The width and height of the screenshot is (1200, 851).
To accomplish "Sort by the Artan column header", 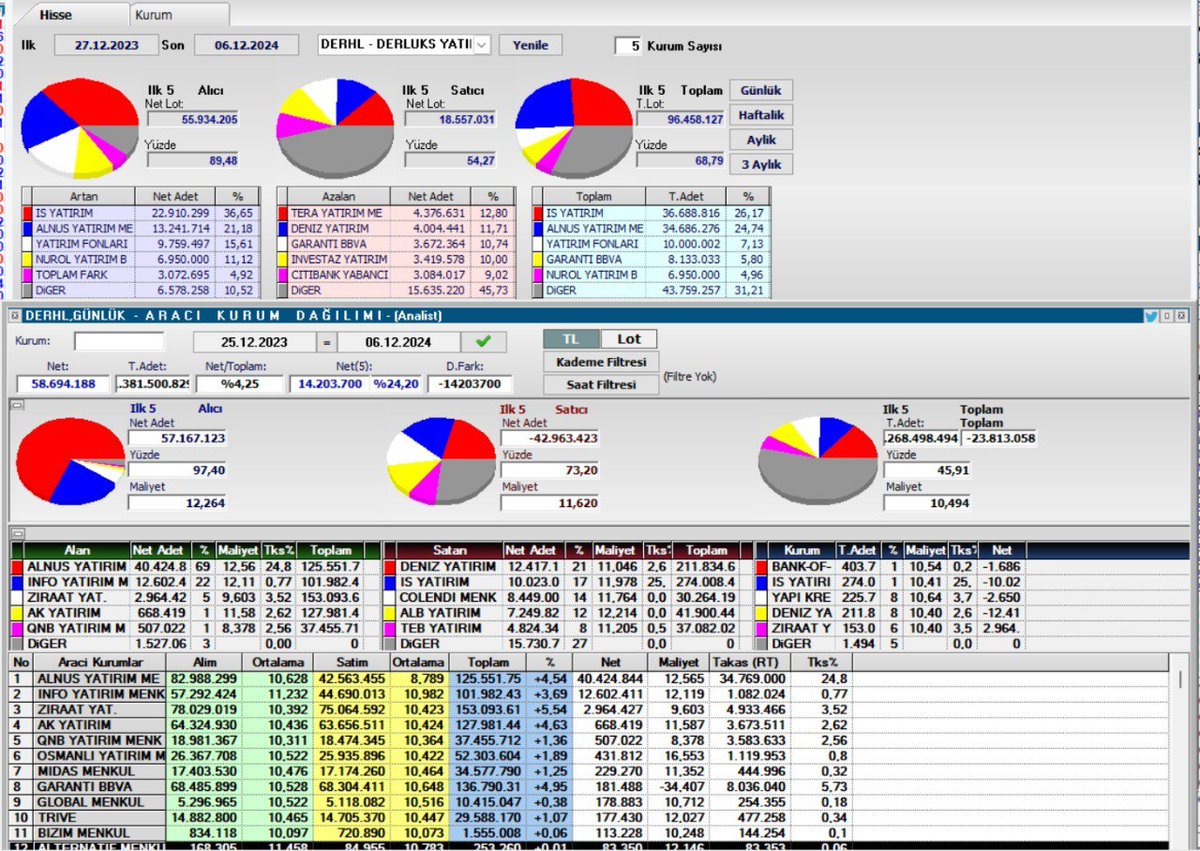I will [84, 196].
